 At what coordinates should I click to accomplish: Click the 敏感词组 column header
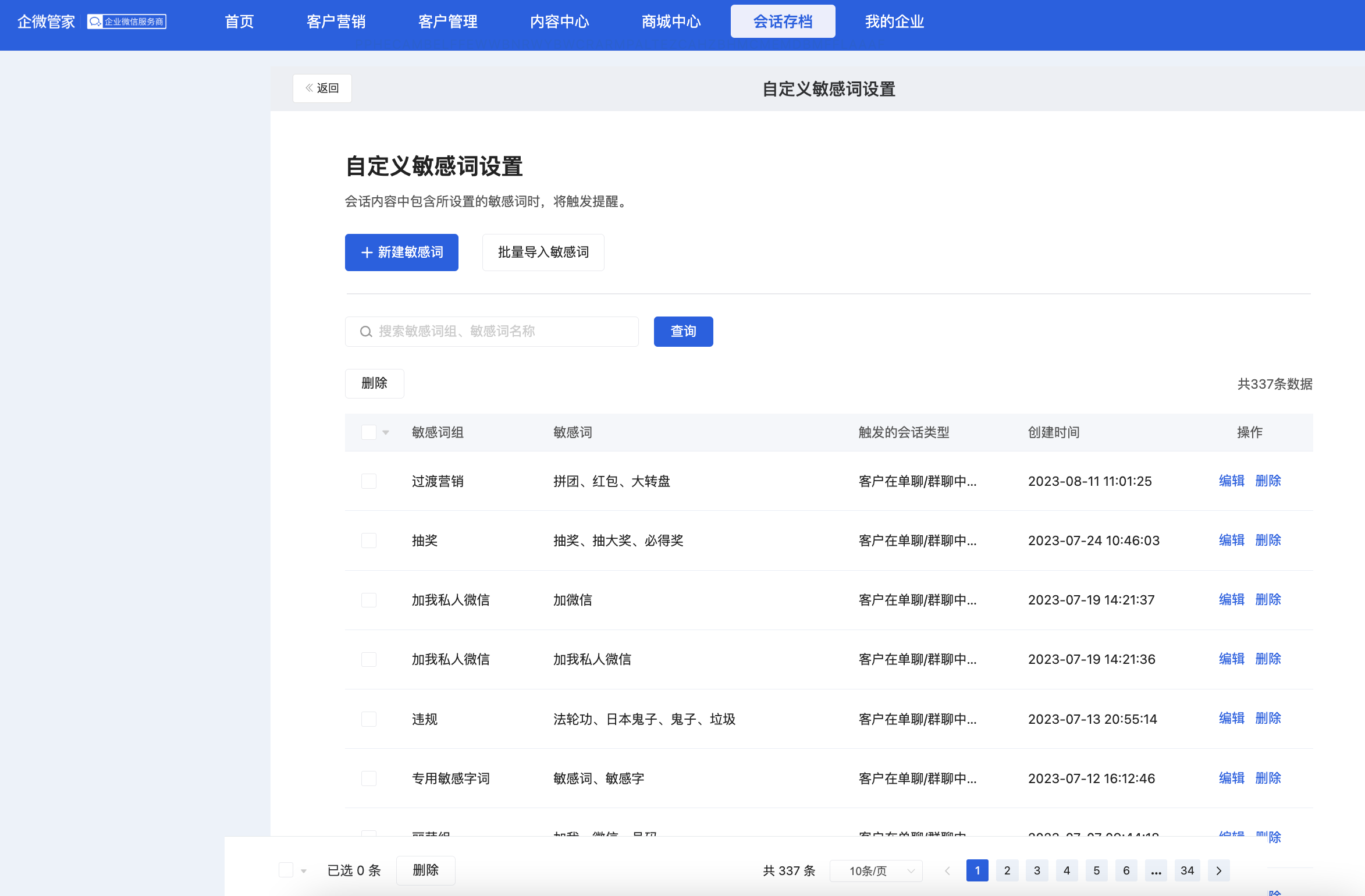438,432
